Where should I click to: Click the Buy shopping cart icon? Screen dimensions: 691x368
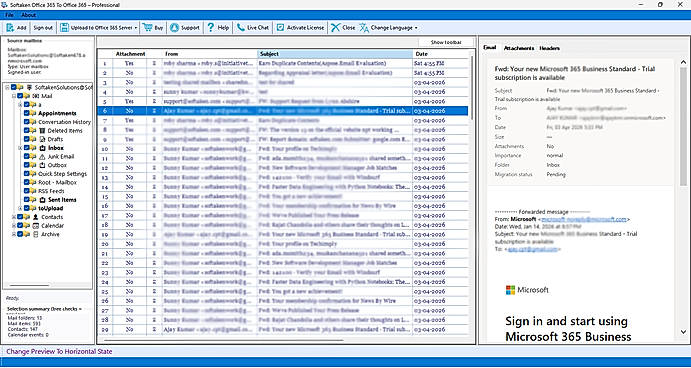pos(147,27)
